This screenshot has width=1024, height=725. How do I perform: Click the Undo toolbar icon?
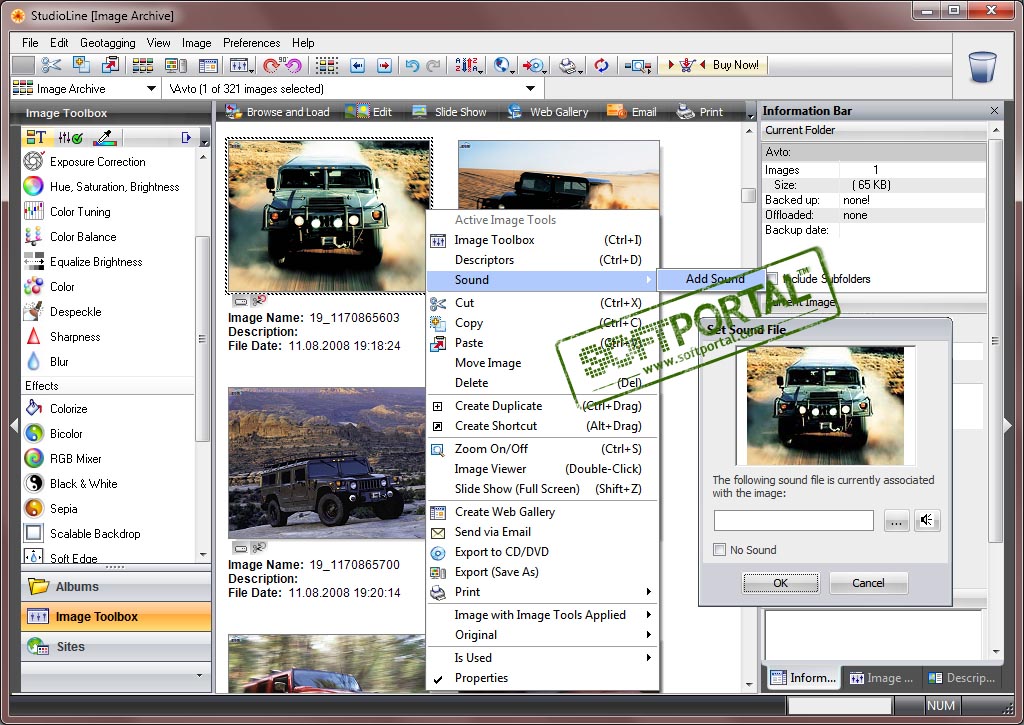point(411,65)
